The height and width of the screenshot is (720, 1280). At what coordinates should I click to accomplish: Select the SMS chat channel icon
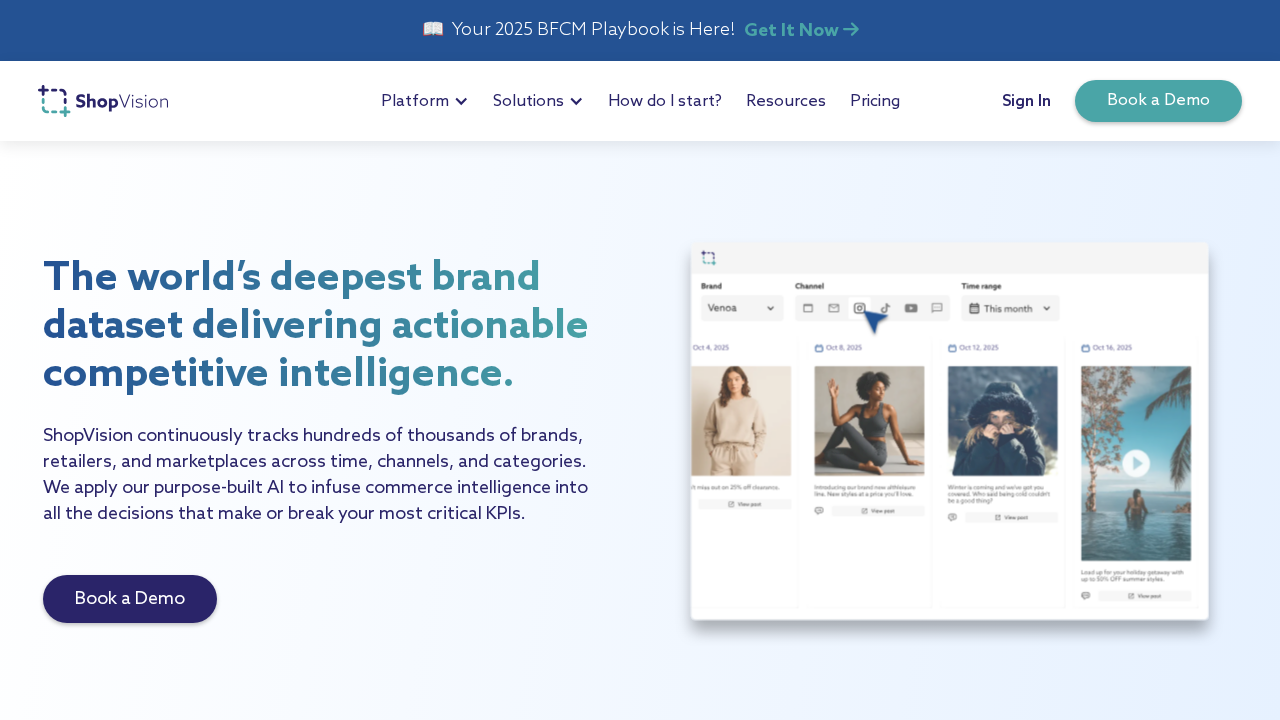(x=936, y=308)
